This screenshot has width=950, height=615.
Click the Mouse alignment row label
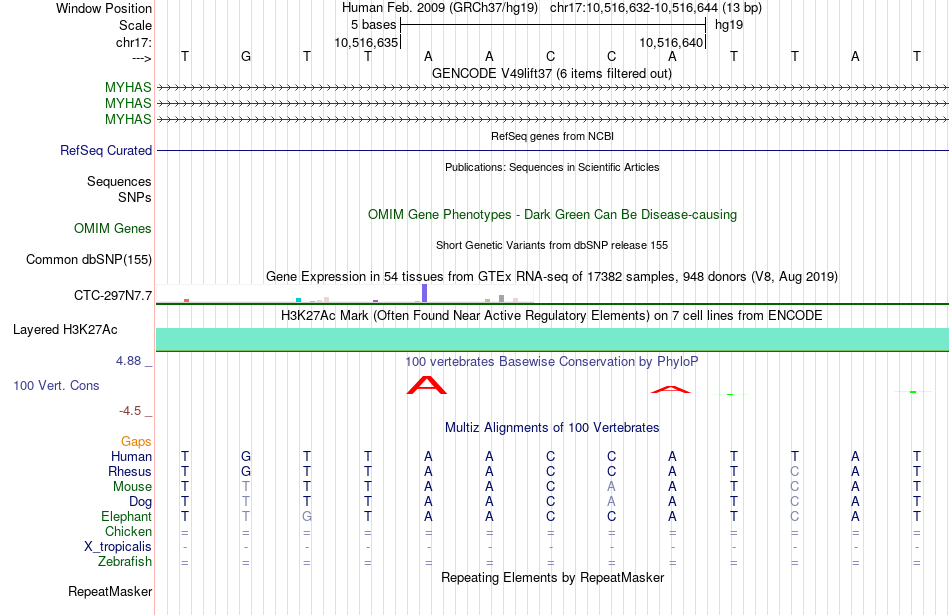pos(132,487)
